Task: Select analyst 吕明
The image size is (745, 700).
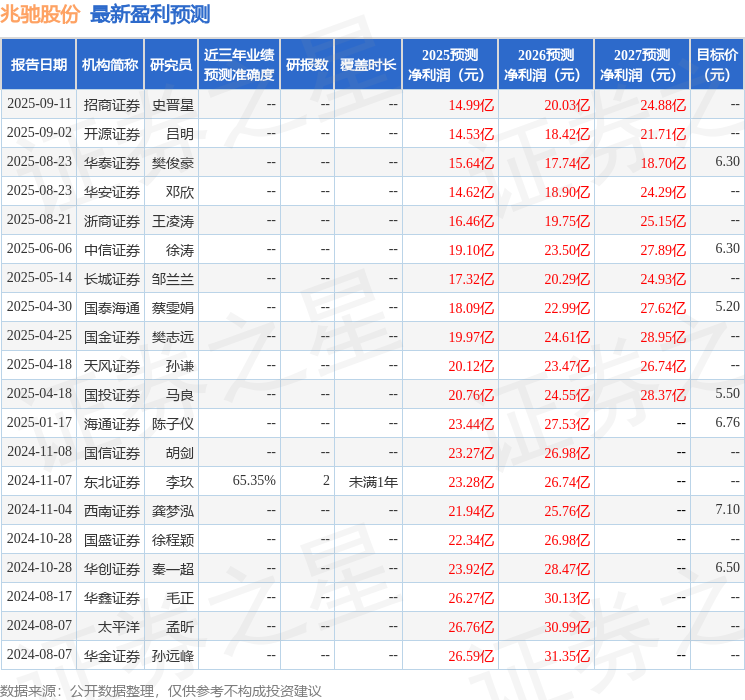Action: 180,134
